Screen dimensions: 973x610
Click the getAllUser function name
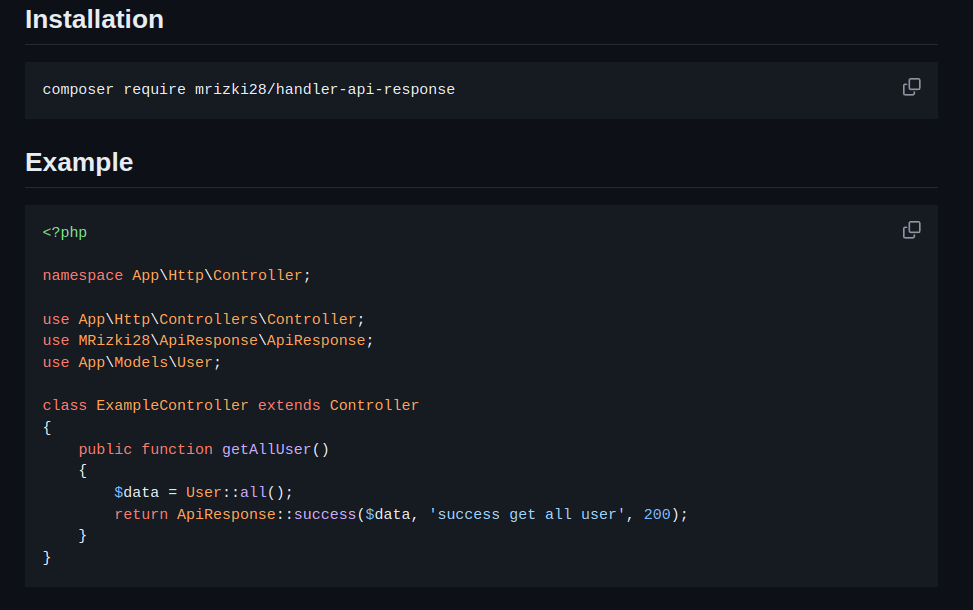click(x=266, y=448)
